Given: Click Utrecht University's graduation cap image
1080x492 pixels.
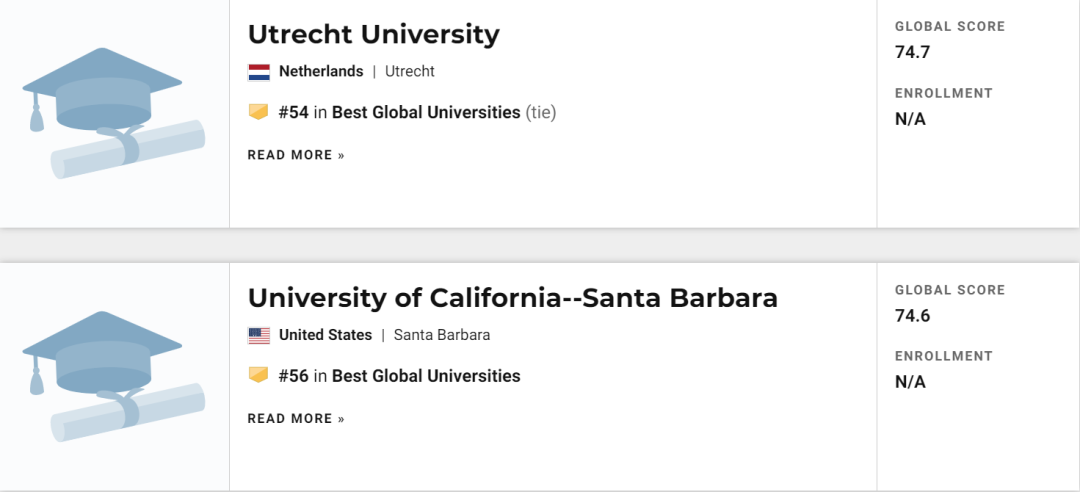Looking at the screenshot, I should click(113, 113).
